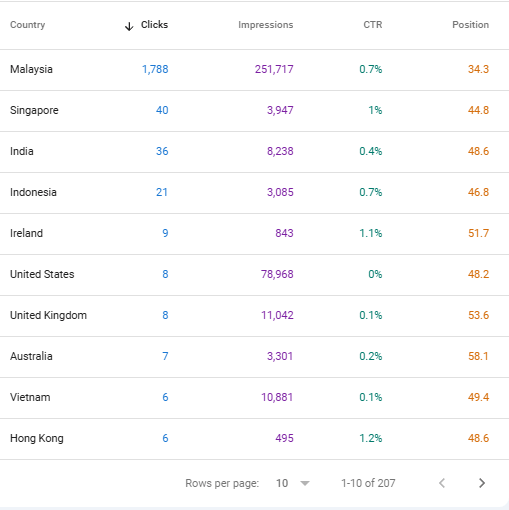Click Vietnam position value 49.4
This screenshot has width=509, height=510.
click(478, 397)
